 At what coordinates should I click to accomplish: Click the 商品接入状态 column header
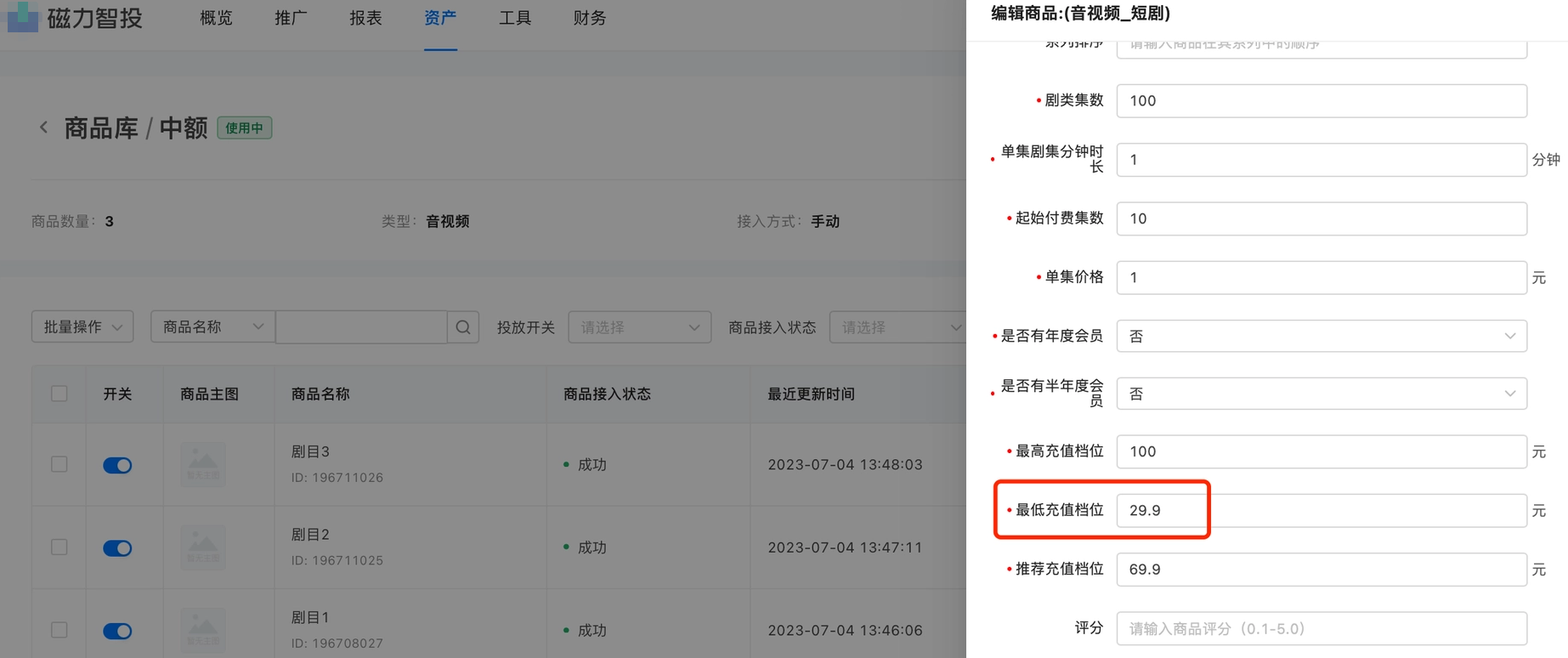click(607, 394)
